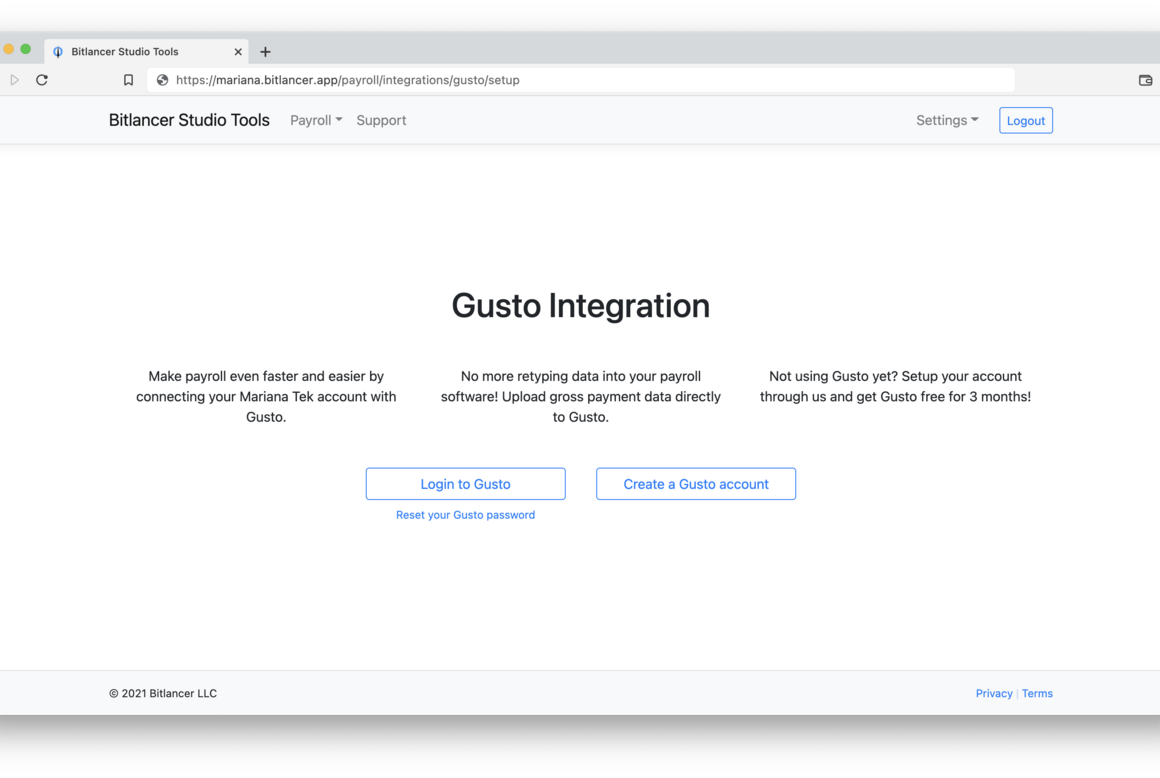Open the Payroll dropdown menu
The image size is (1160, 778).
coord(316,120)
